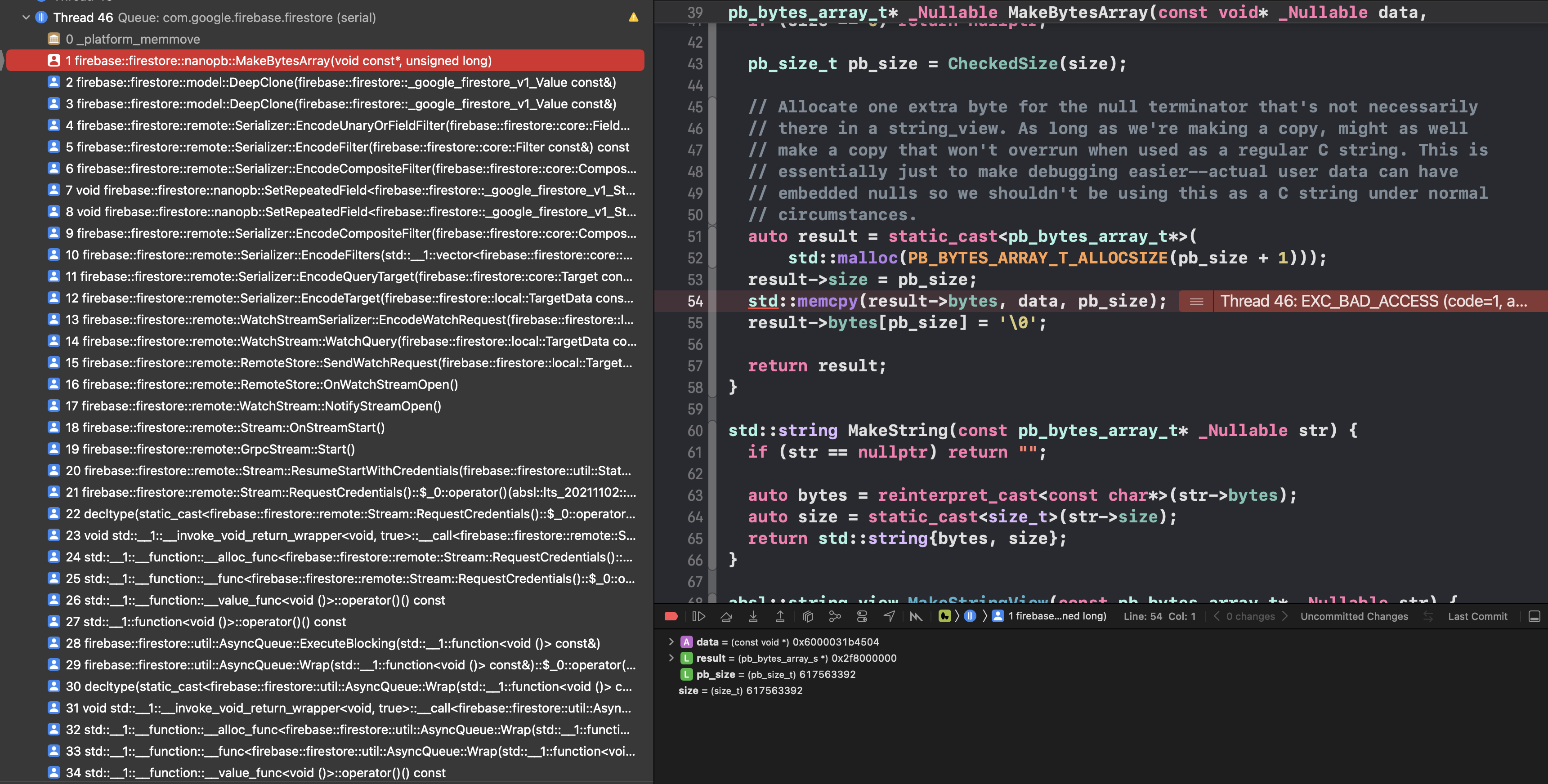
Task: Click 'Line: 54 Col: 1' indicator
Action: pos(1159,616)
